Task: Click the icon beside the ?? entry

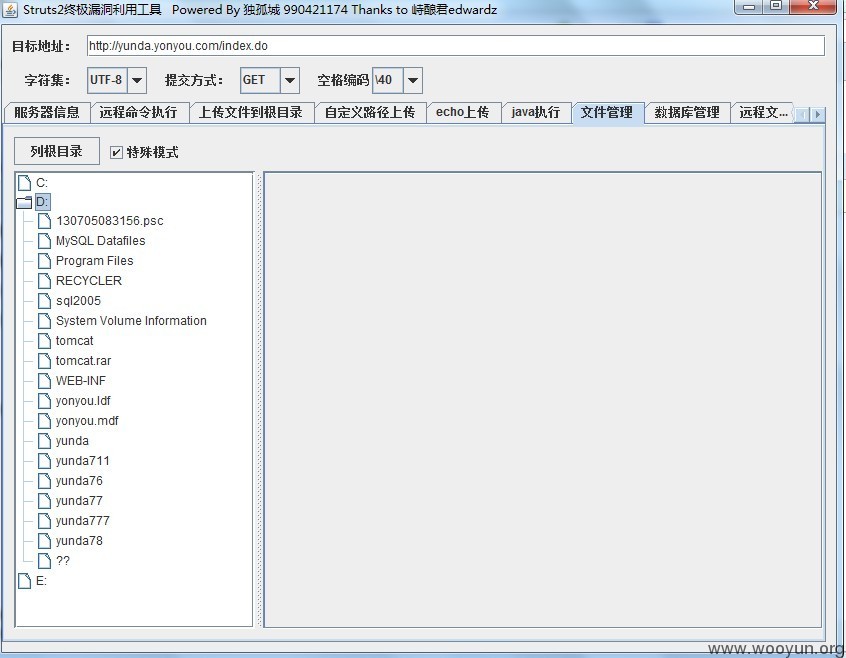Action: (44, 560)
